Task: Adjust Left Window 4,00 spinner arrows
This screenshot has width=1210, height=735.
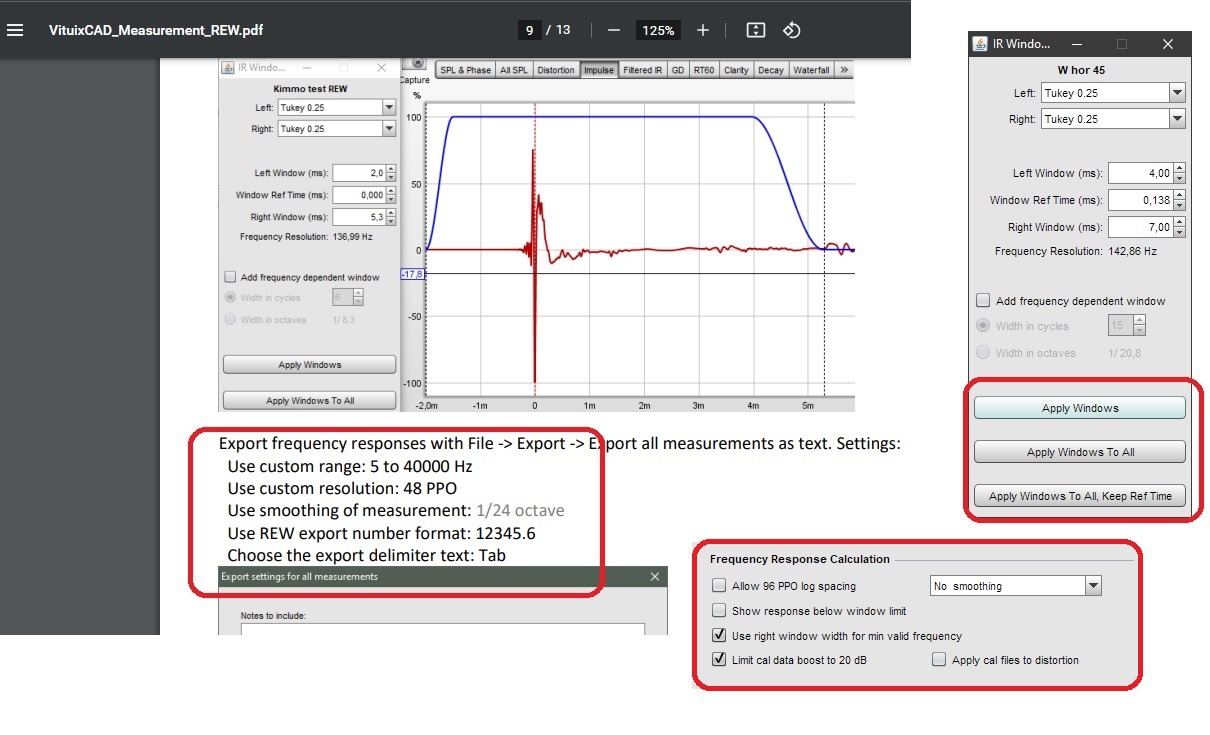Action: 1179,173
